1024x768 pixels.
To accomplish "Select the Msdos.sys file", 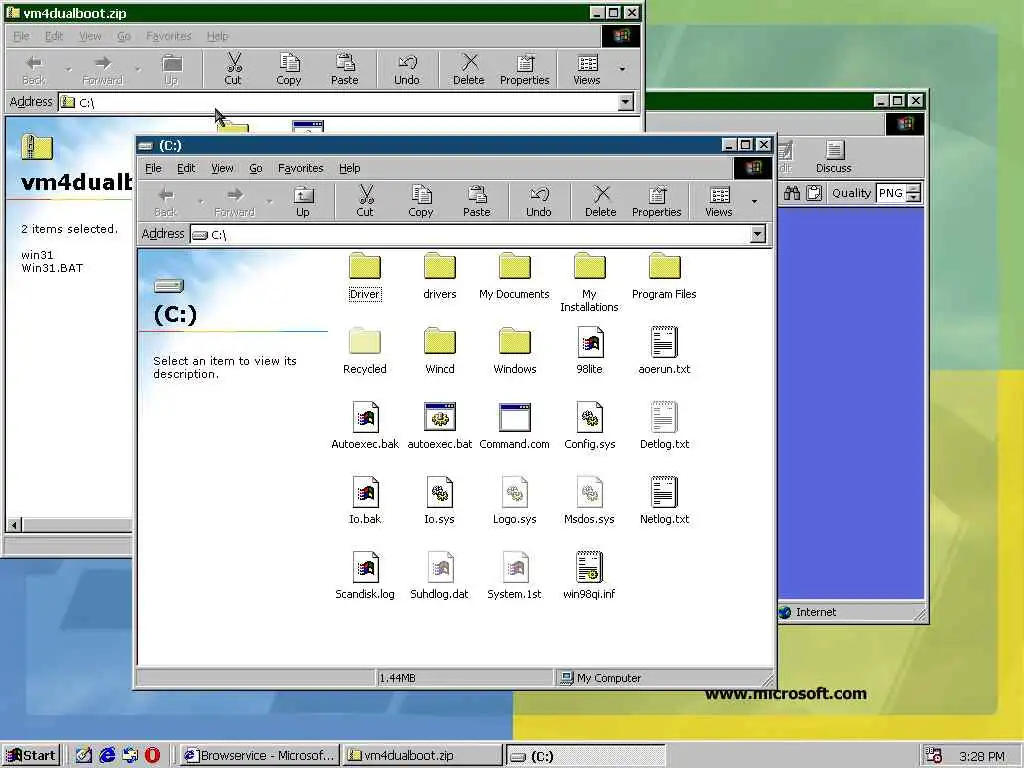I will pyautogui.click(x=589, y=502).
